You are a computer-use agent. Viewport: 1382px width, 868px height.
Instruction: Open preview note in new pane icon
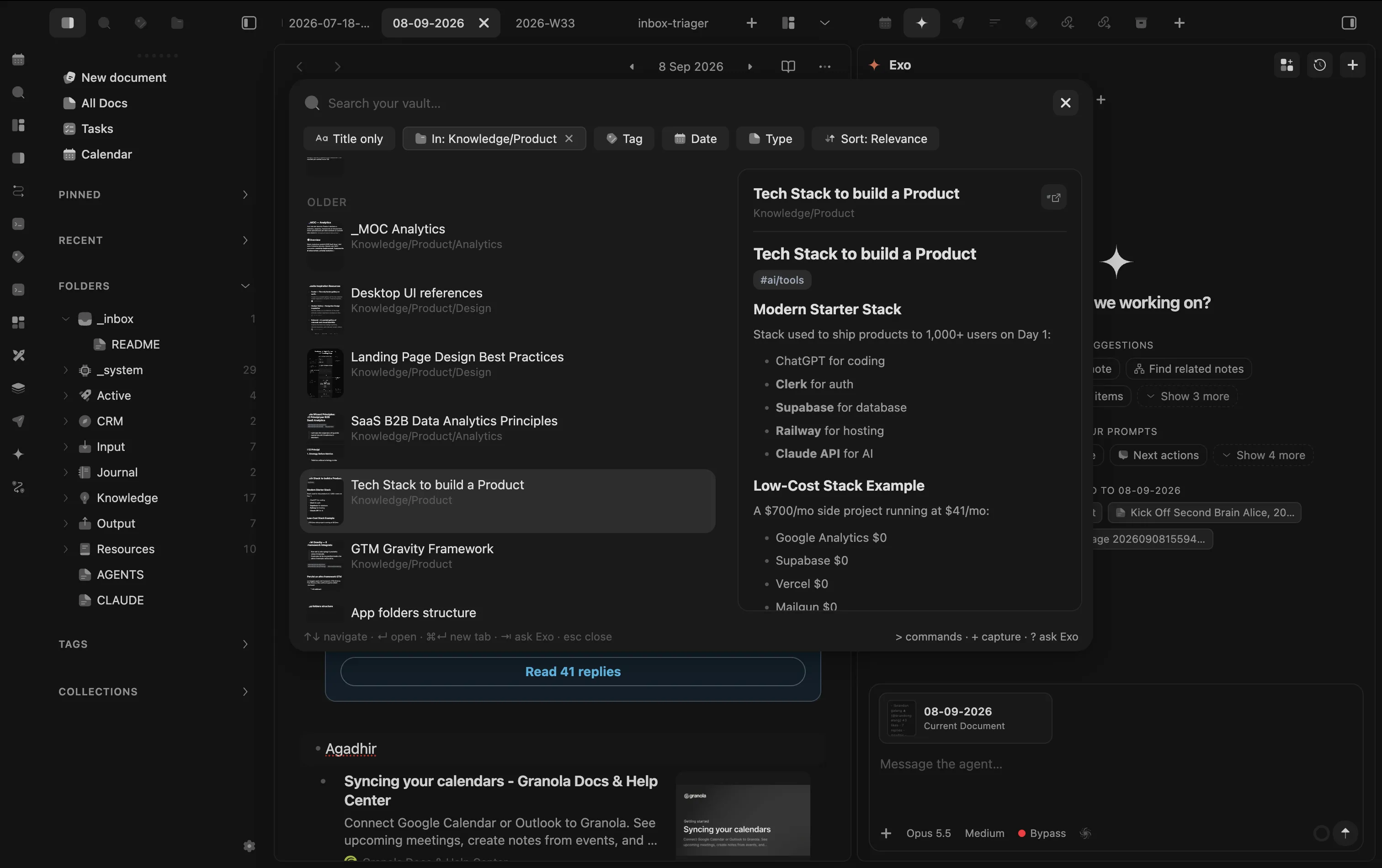[1053, 197]
